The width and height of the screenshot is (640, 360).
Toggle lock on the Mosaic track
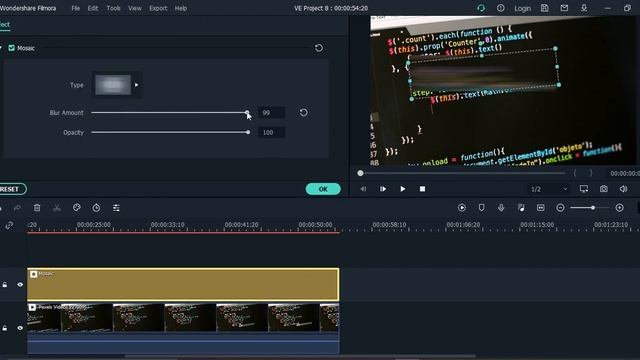(5, 284)
